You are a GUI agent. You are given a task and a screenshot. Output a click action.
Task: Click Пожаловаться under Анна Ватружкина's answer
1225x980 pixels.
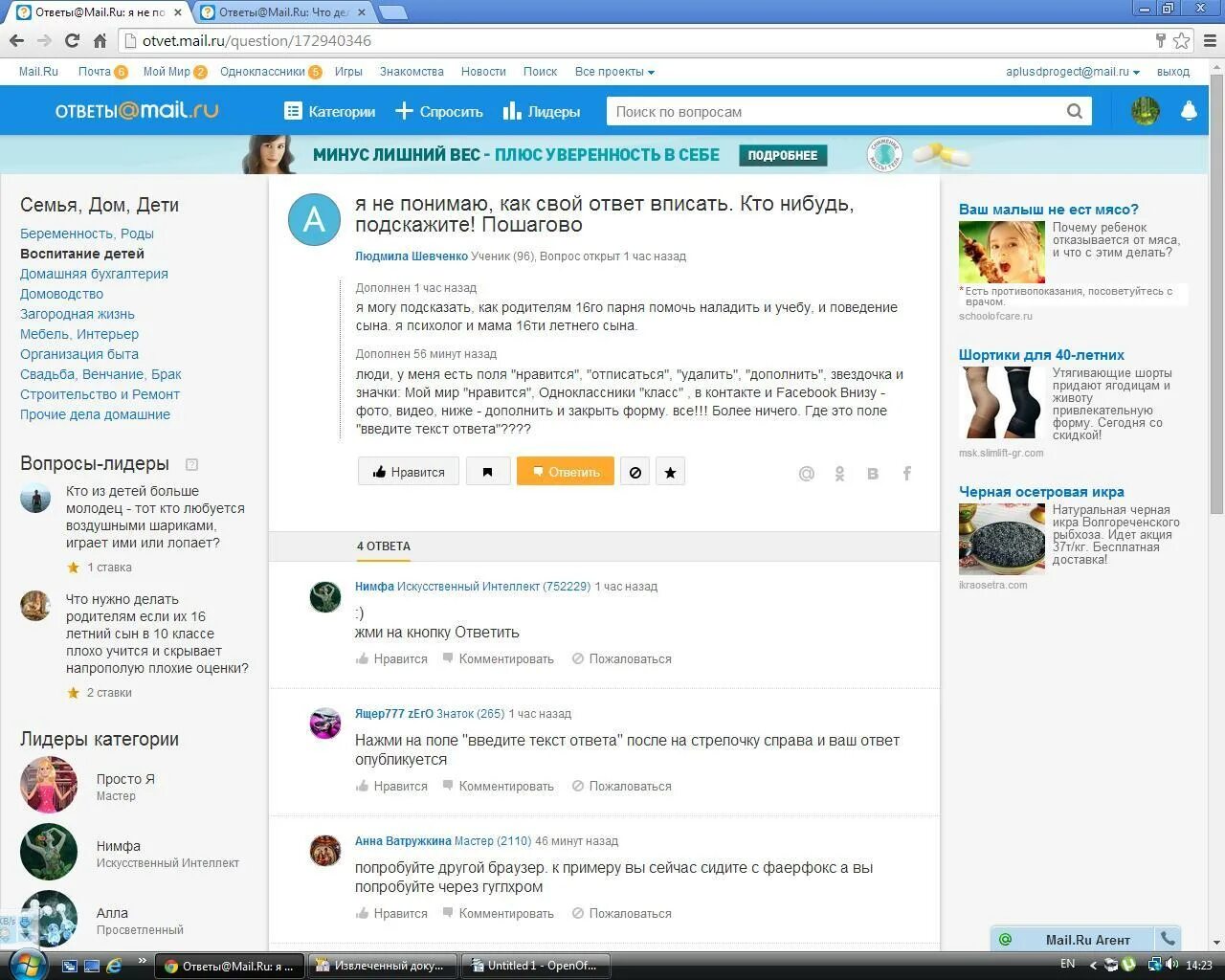622,913
